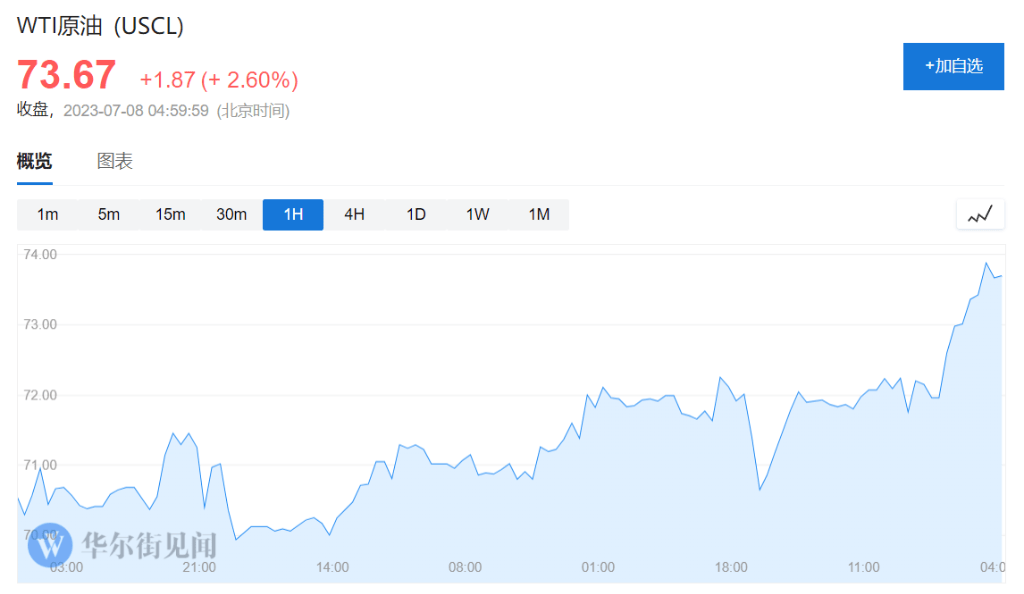Switch to 1M monthly interval
The image size is (1024, 594).
(539, 215)
